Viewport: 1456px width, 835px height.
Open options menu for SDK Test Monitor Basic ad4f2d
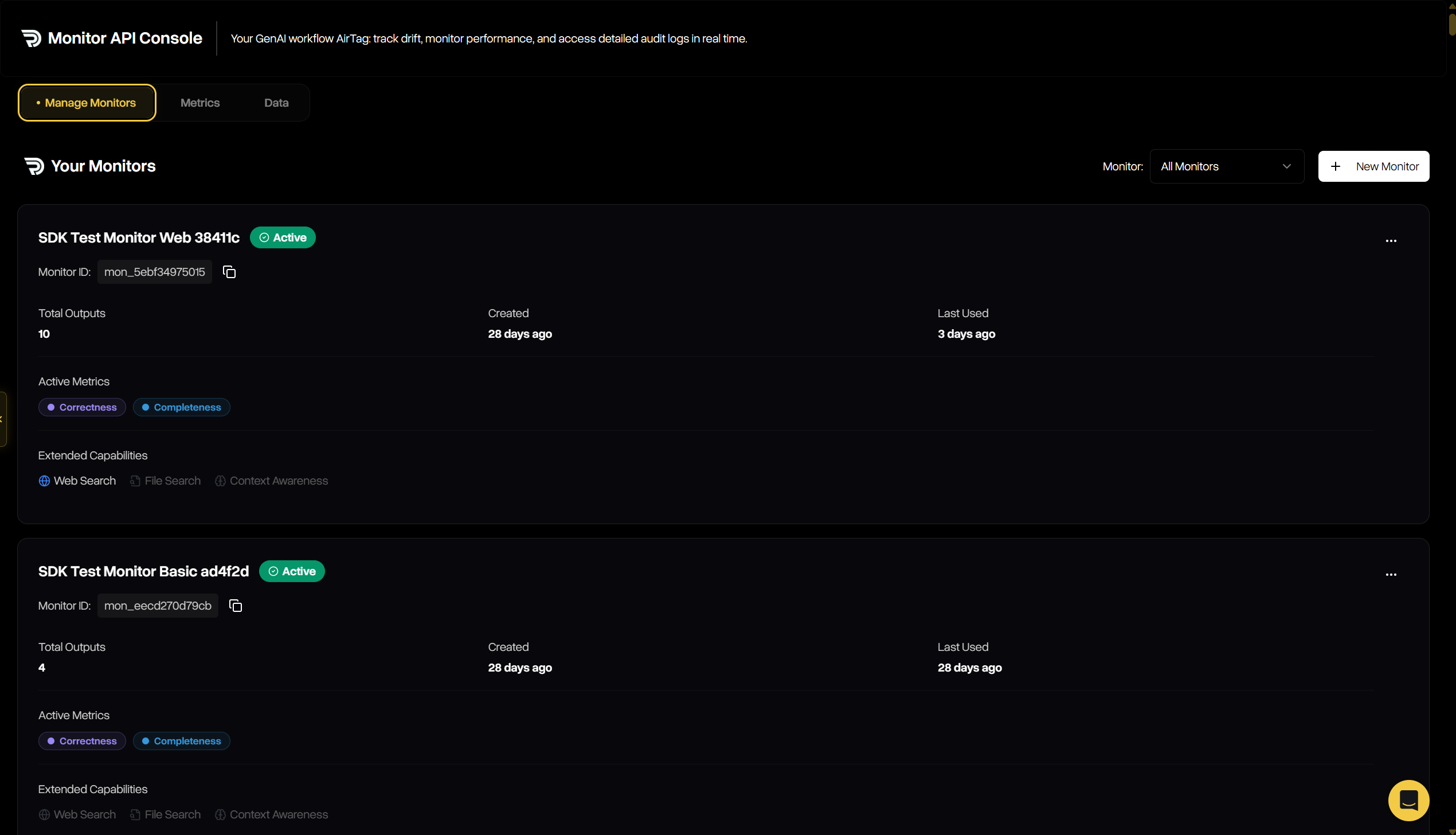click(1392, 574)
